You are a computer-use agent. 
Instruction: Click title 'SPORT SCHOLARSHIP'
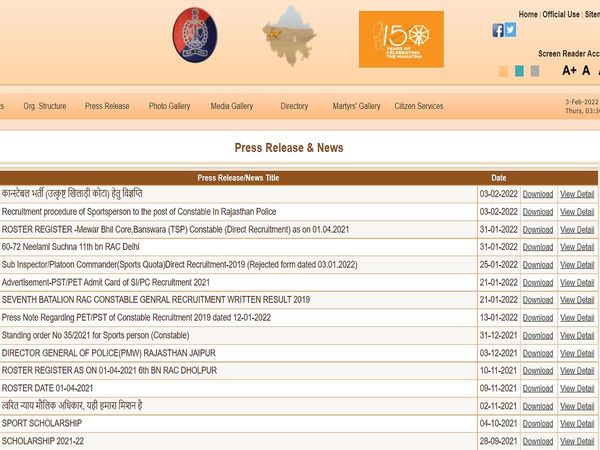point(42,423)
